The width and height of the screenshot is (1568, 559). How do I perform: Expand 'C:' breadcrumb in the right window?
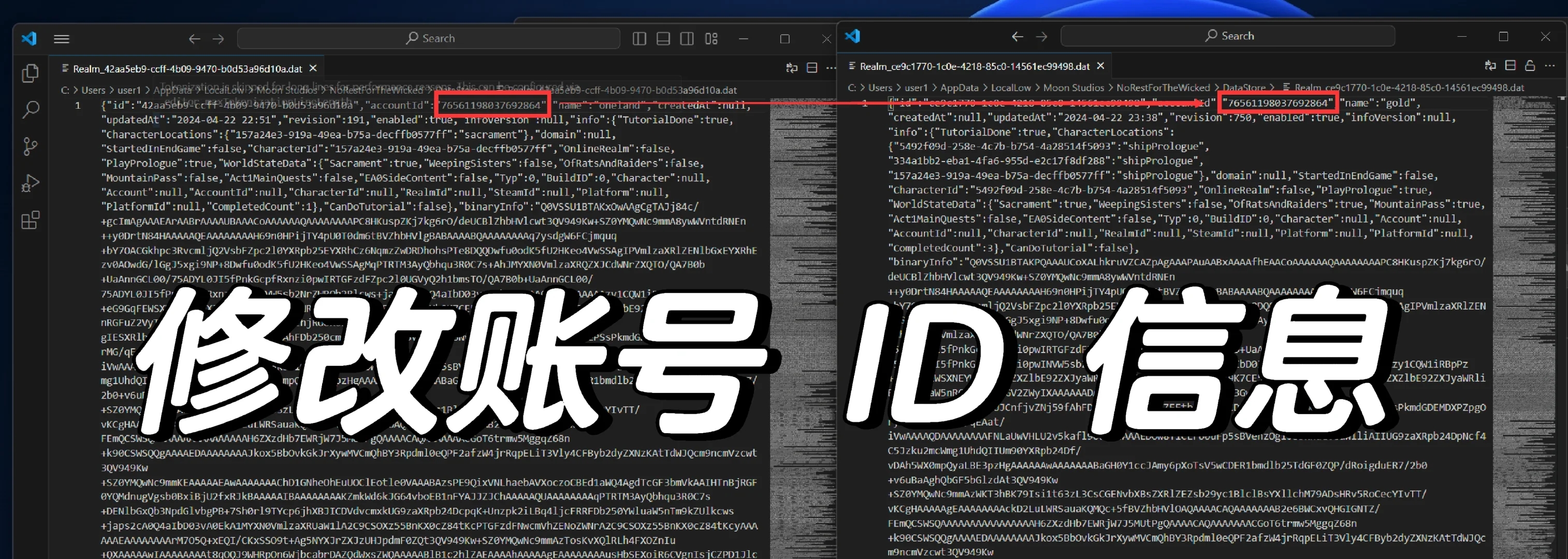pyautogui.click(x=852, y=87)
